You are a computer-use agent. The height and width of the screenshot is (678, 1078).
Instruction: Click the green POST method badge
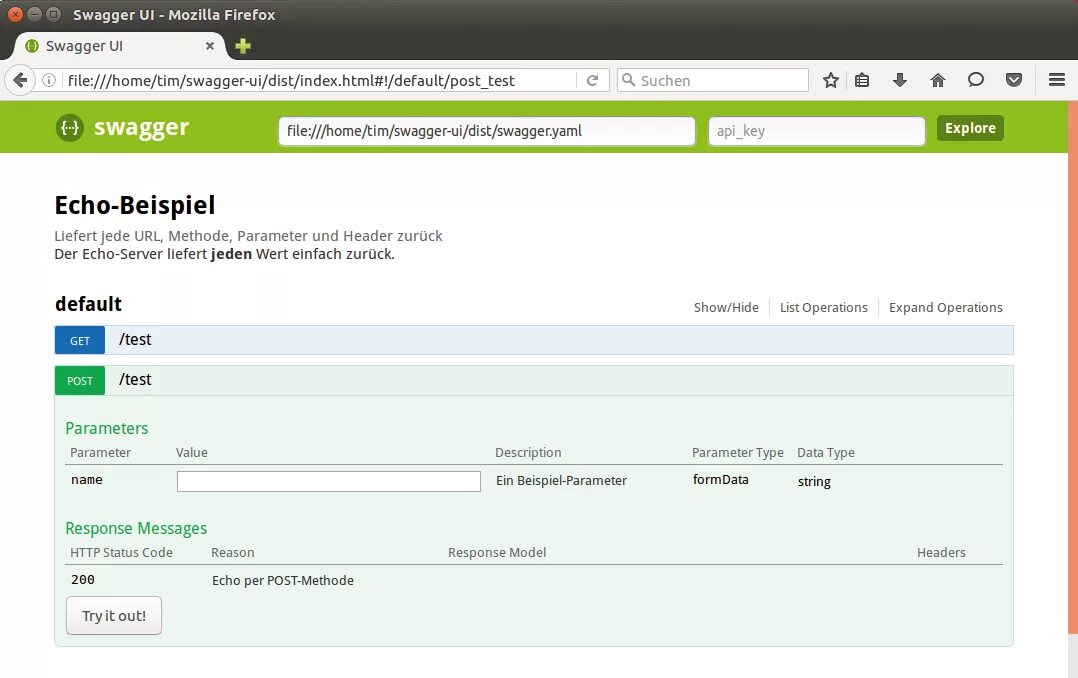coord(80,380)
